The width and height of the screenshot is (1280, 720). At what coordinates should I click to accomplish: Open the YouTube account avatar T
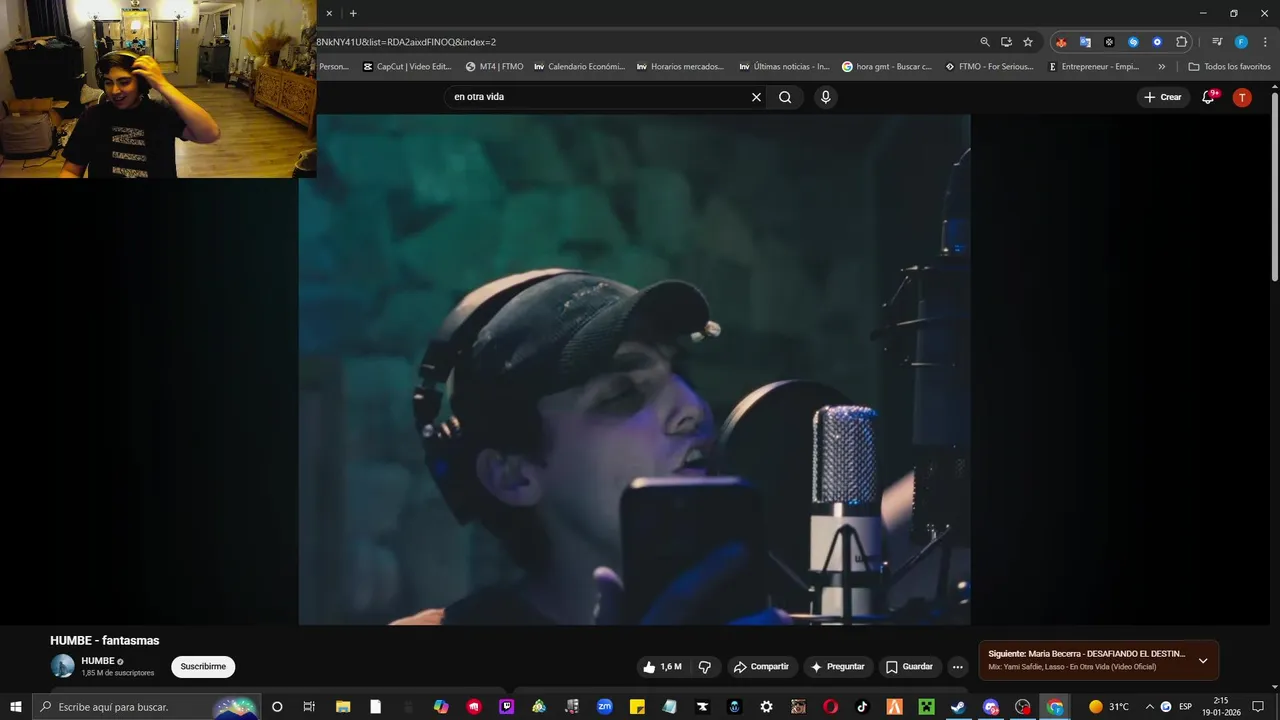pos(1242,97)
